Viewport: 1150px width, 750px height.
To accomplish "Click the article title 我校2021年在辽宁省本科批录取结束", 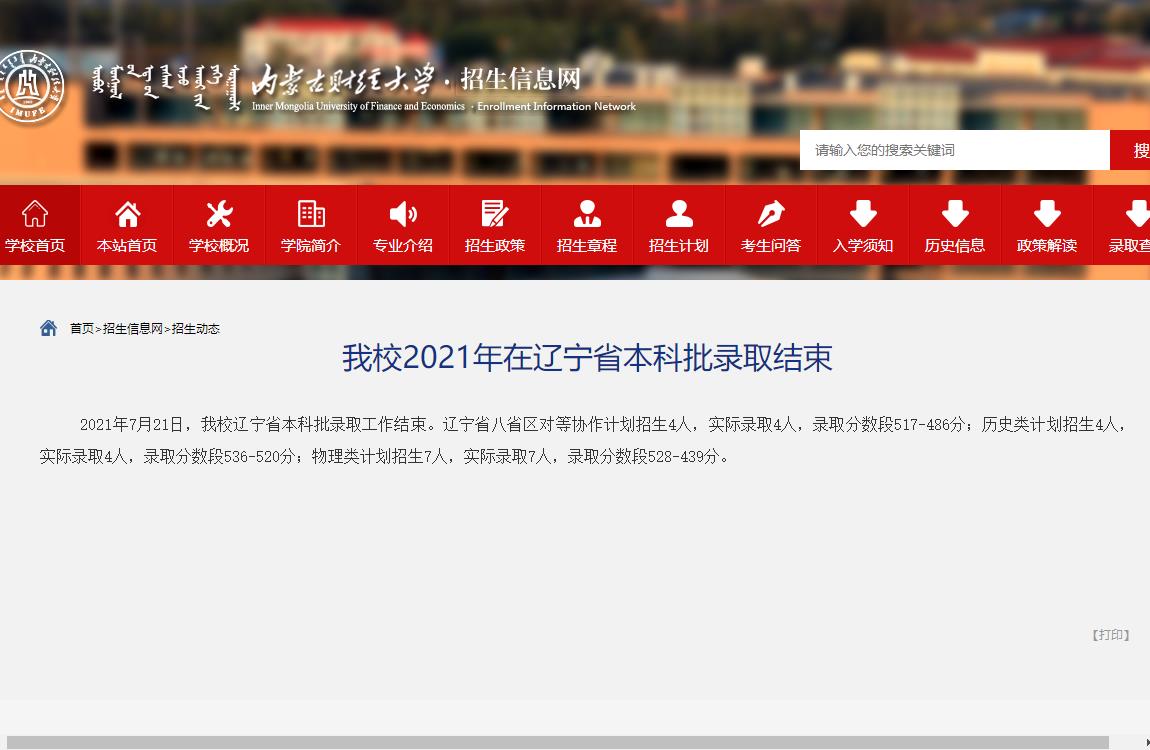I will tap(587, 358).
